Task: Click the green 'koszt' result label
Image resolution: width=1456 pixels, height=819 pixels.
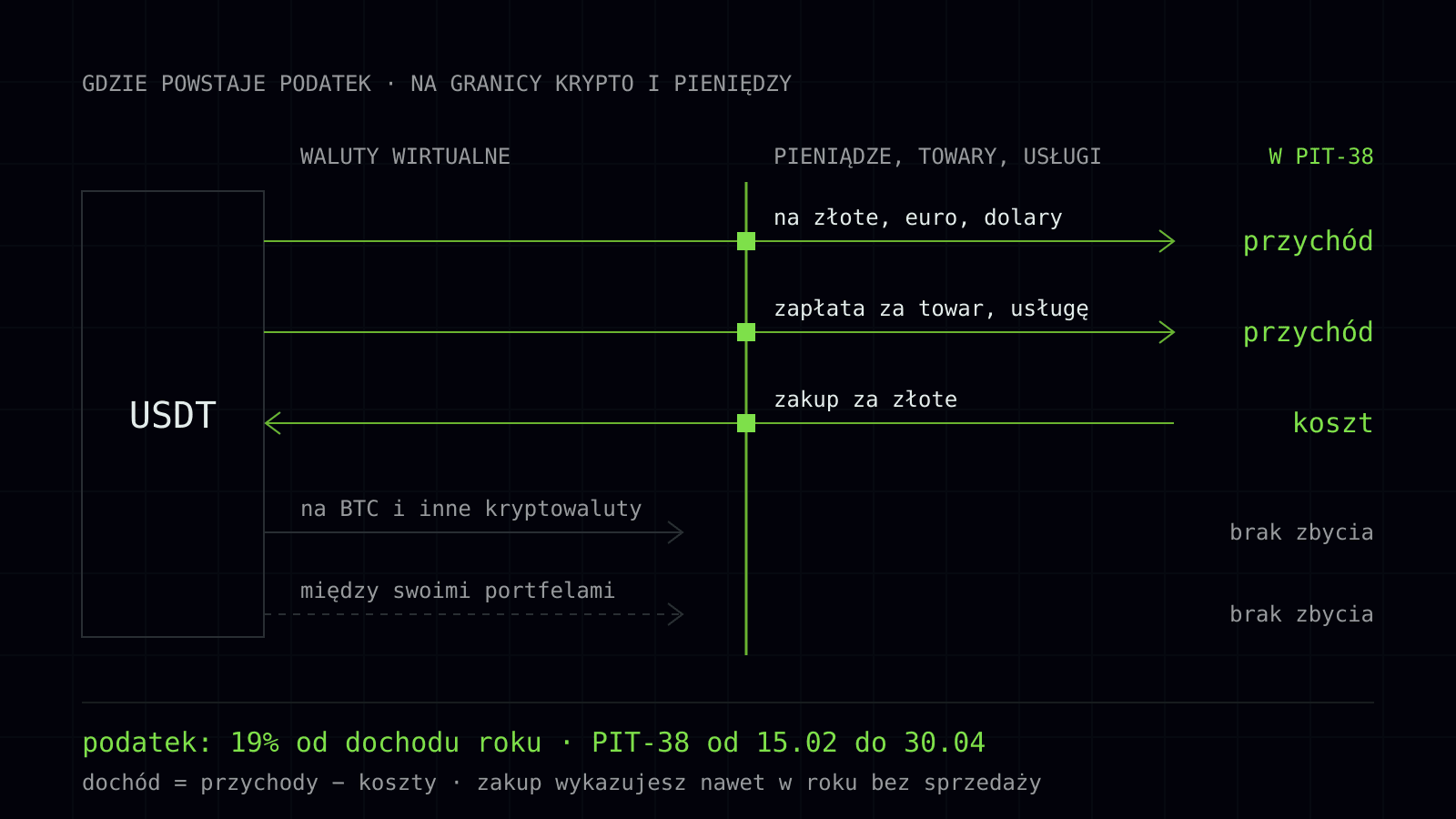Action: pyautogui.click(x=1333, y=423)
